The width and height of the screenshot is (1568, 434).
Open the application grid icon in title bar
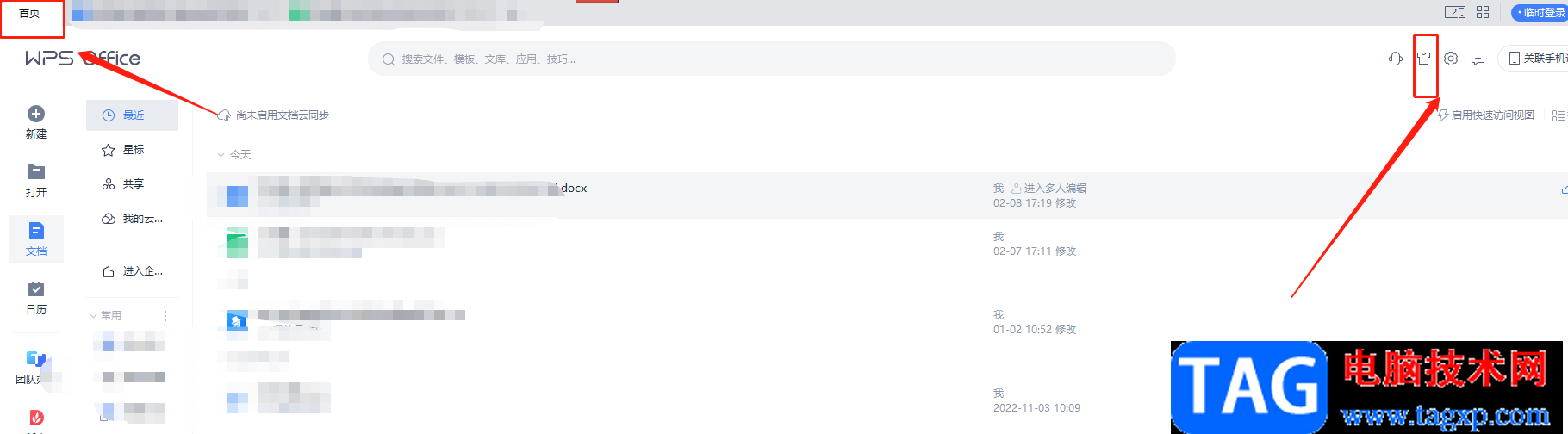pyautogui.click(x=1483, y=12)
